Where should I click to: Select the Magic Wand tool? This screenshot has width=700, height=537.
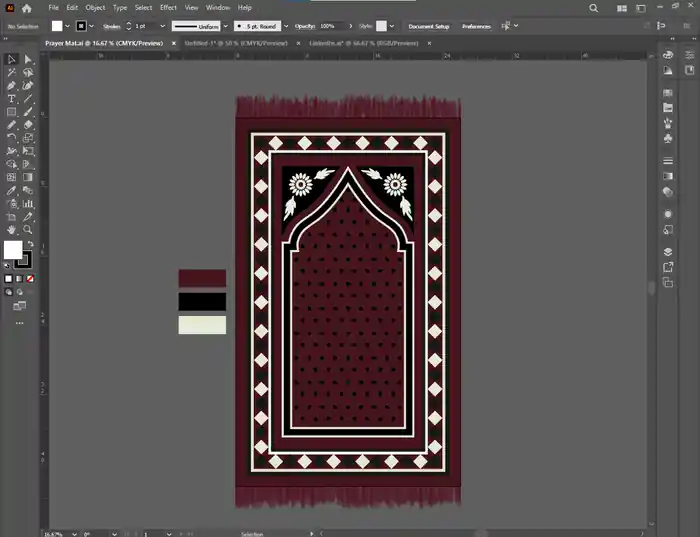(12, 72)
